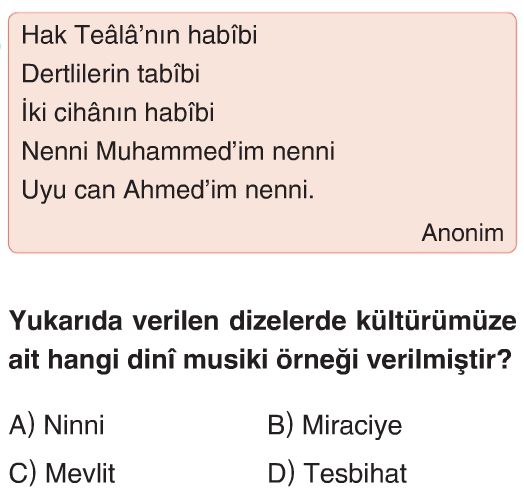Image resolution: width=524 pixels, height=498 pixels.
Task: Select answer option D) Tesbihat
Action: (337, 473)
